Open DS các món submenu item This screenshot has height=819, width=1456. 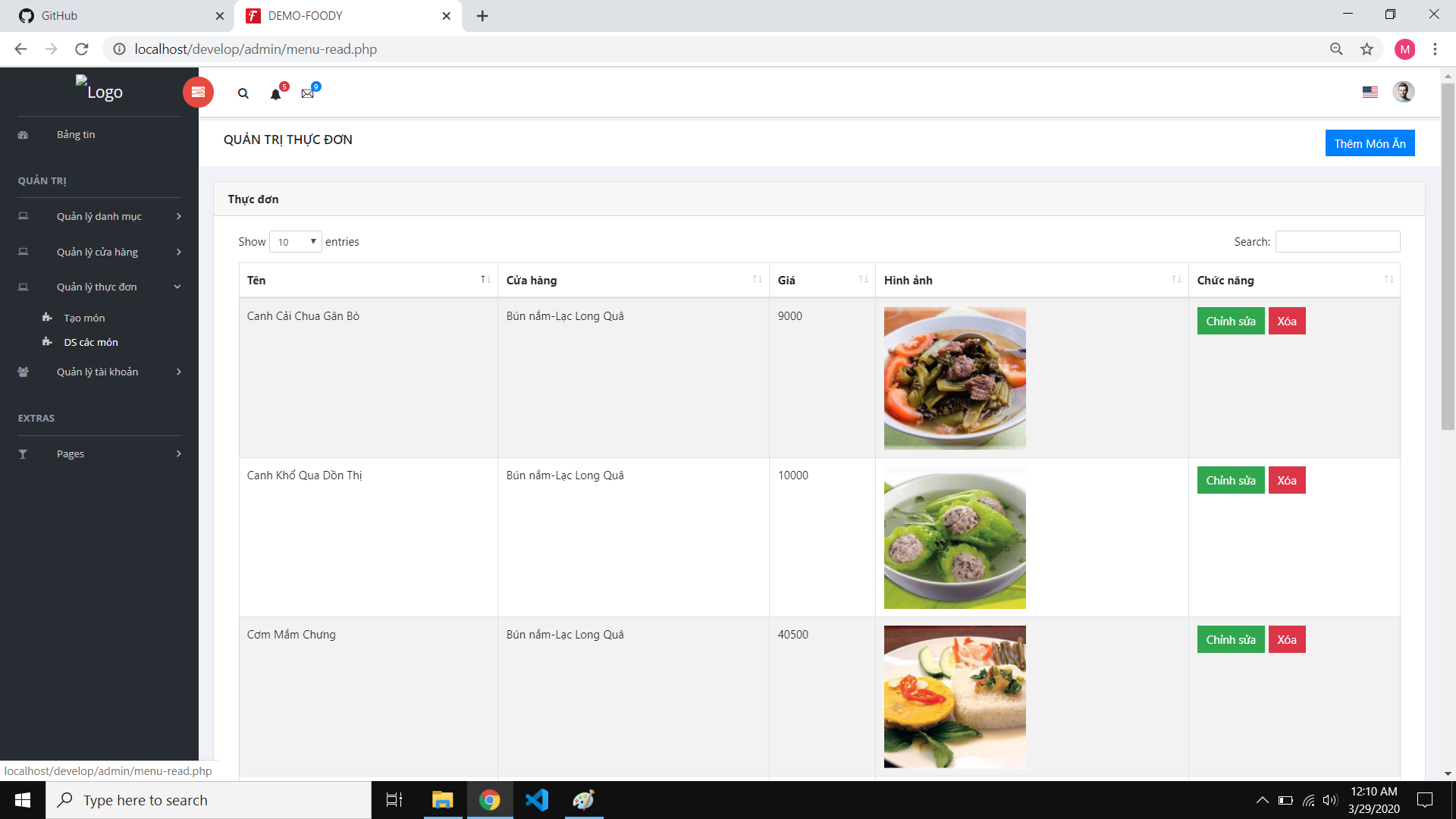(91, 342)
